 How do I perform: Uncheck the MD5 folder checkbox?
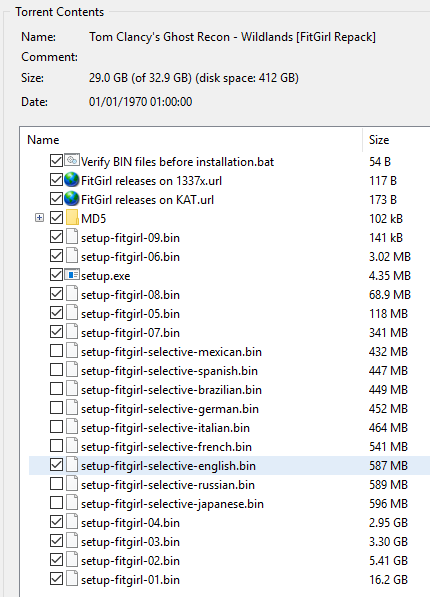pyautogui.click(x=56, y=218)
